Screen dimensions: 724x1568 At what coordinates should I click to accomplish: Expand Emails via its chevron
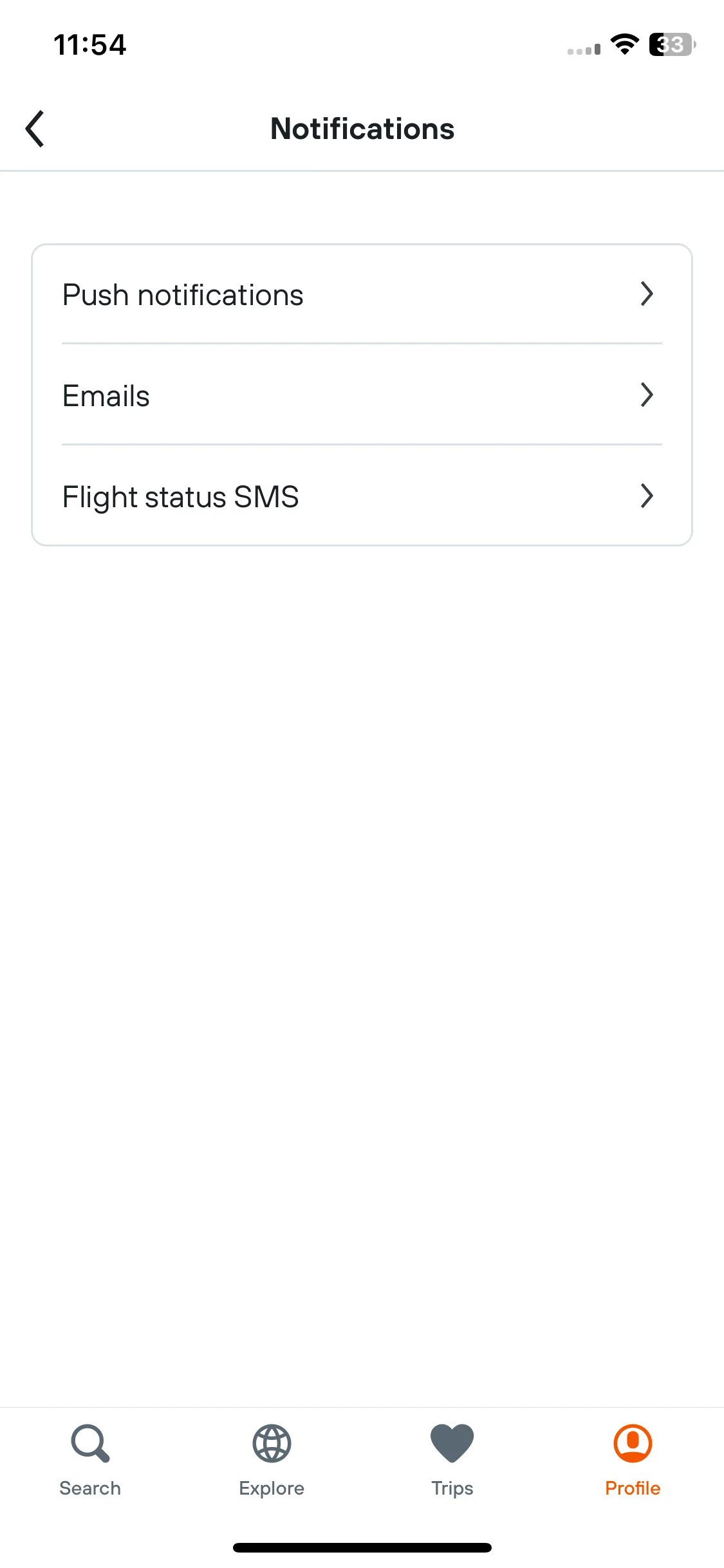click(x=647, y=395)
